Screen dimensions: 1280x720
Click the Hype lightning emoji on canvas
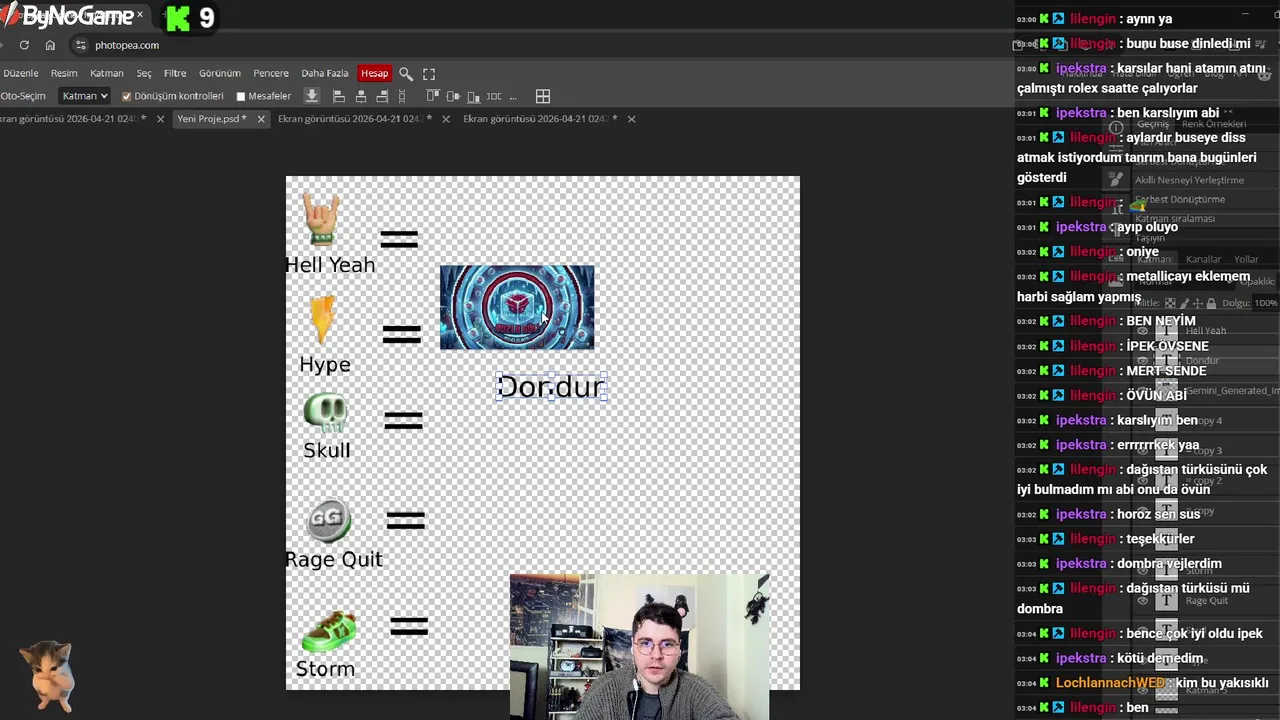click(322, 320)
